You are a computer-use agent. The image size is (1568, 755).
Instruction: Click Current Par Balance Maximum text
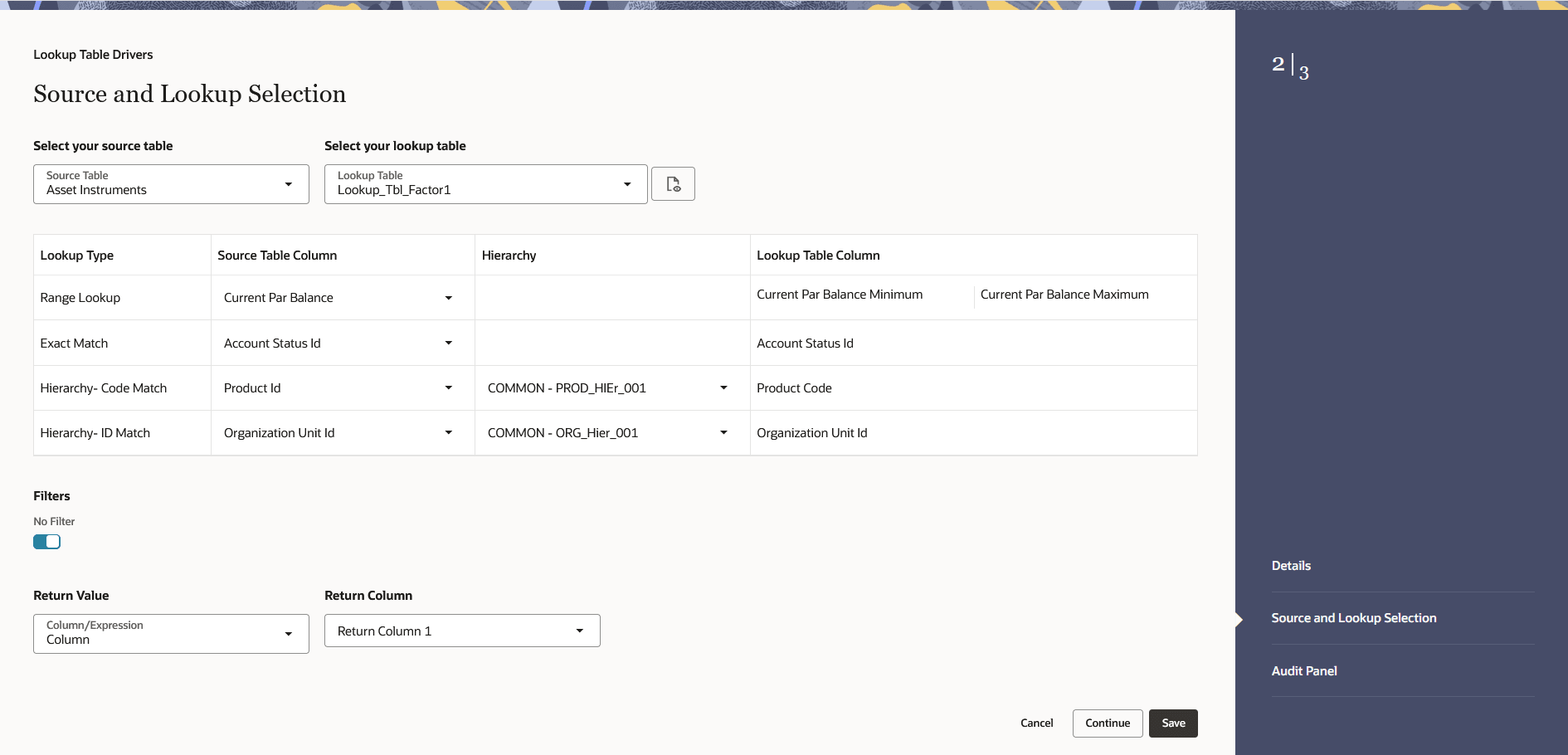(1064, 295)
